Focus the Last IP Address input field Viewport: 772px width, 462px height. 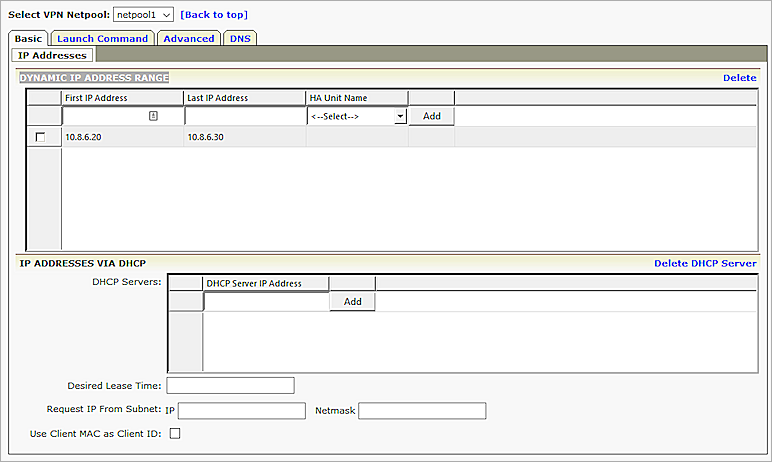click(244, 116)
